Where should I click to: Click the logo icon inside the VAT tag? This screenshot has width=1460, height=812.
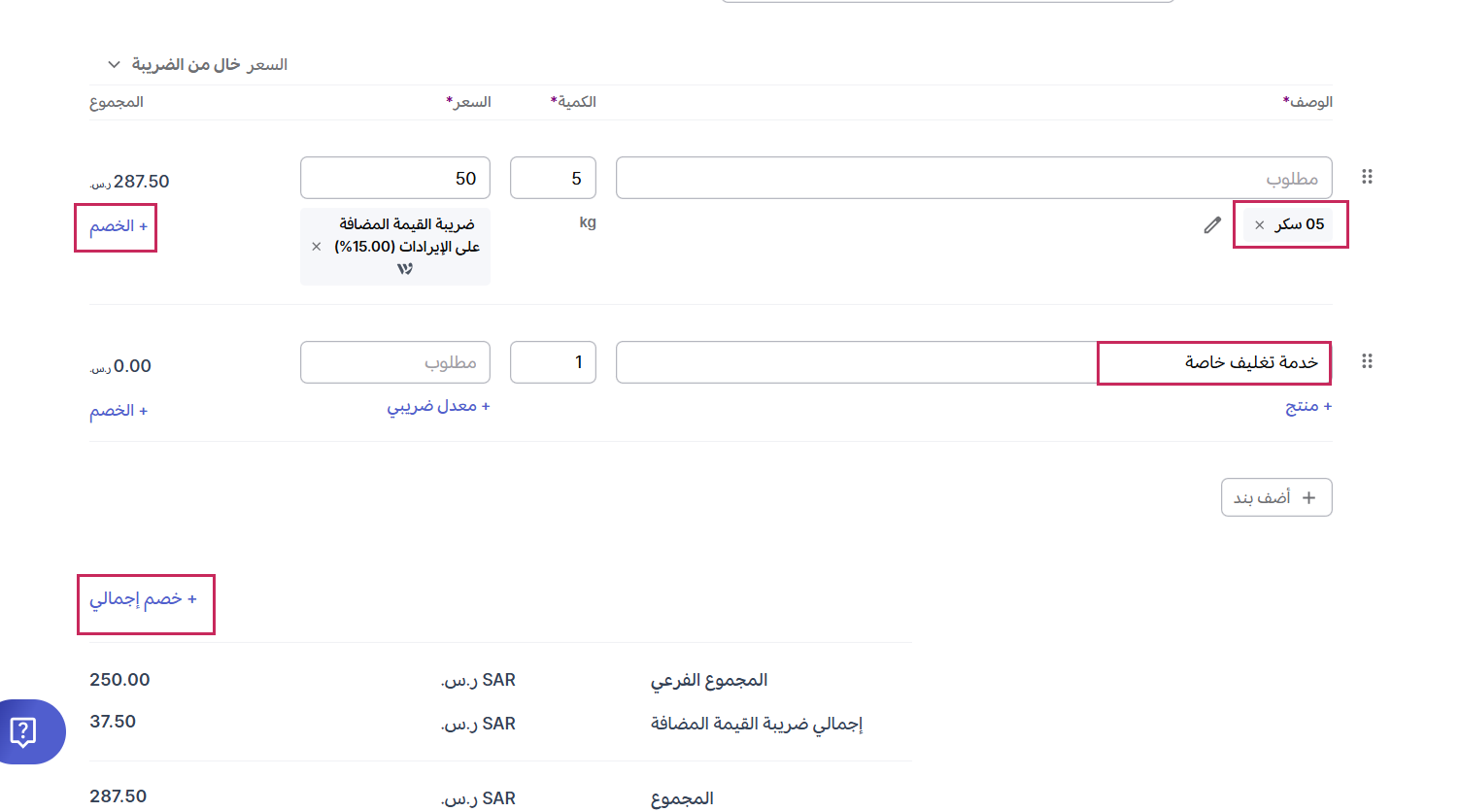click(x=404, y=269)
